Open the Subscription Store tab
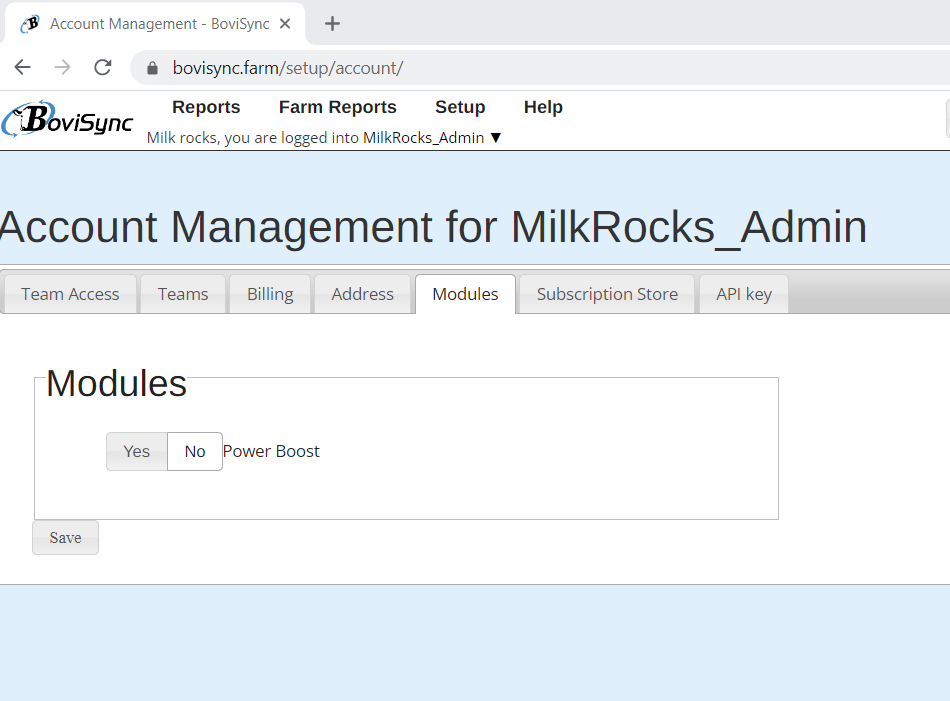This screenshot has width=950, height=701. click(607, 294)
